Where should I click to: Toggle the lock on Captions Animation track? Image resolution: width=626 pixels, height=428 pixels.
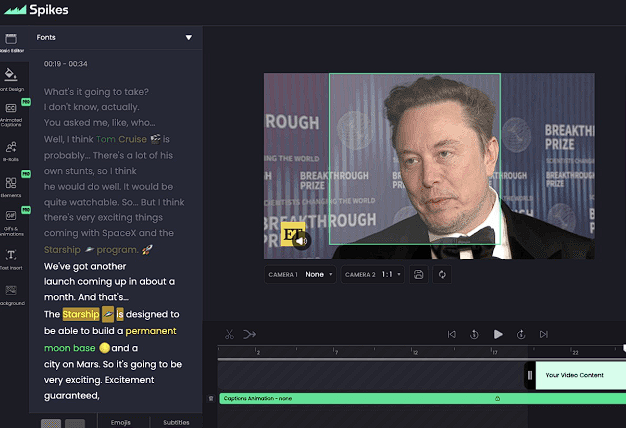(x=497, y=398)
